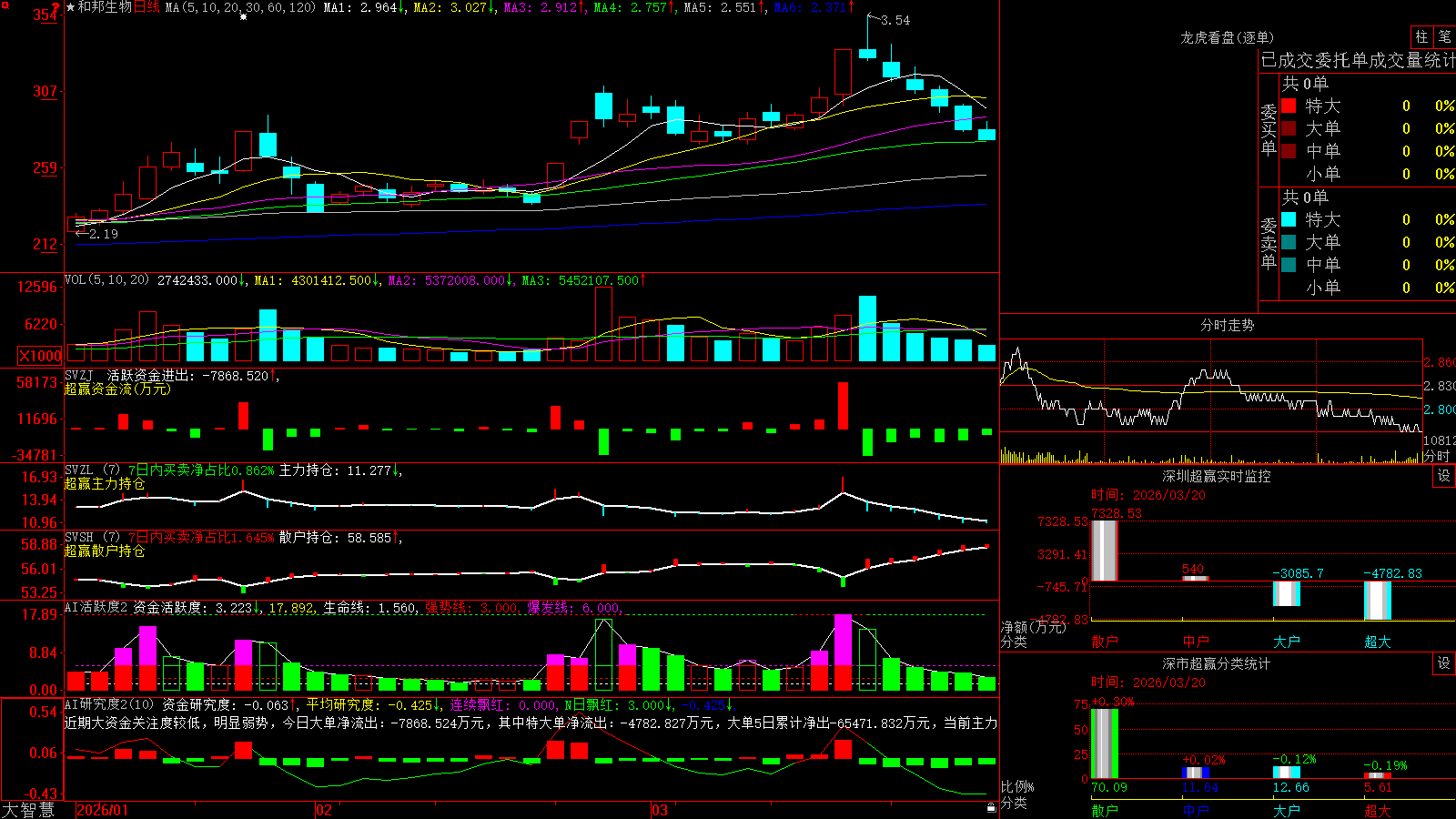Click the 日线 period label

(147, 7)
